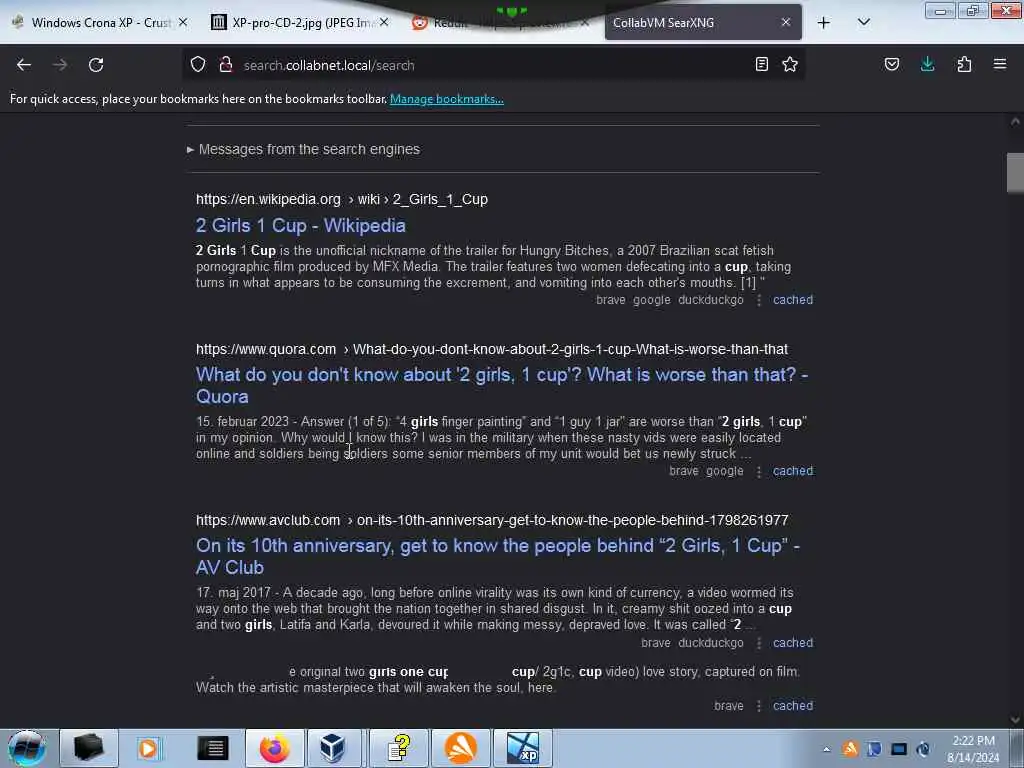Close the XP-pro-CD-2.jpg tab

tap(384, 22)
